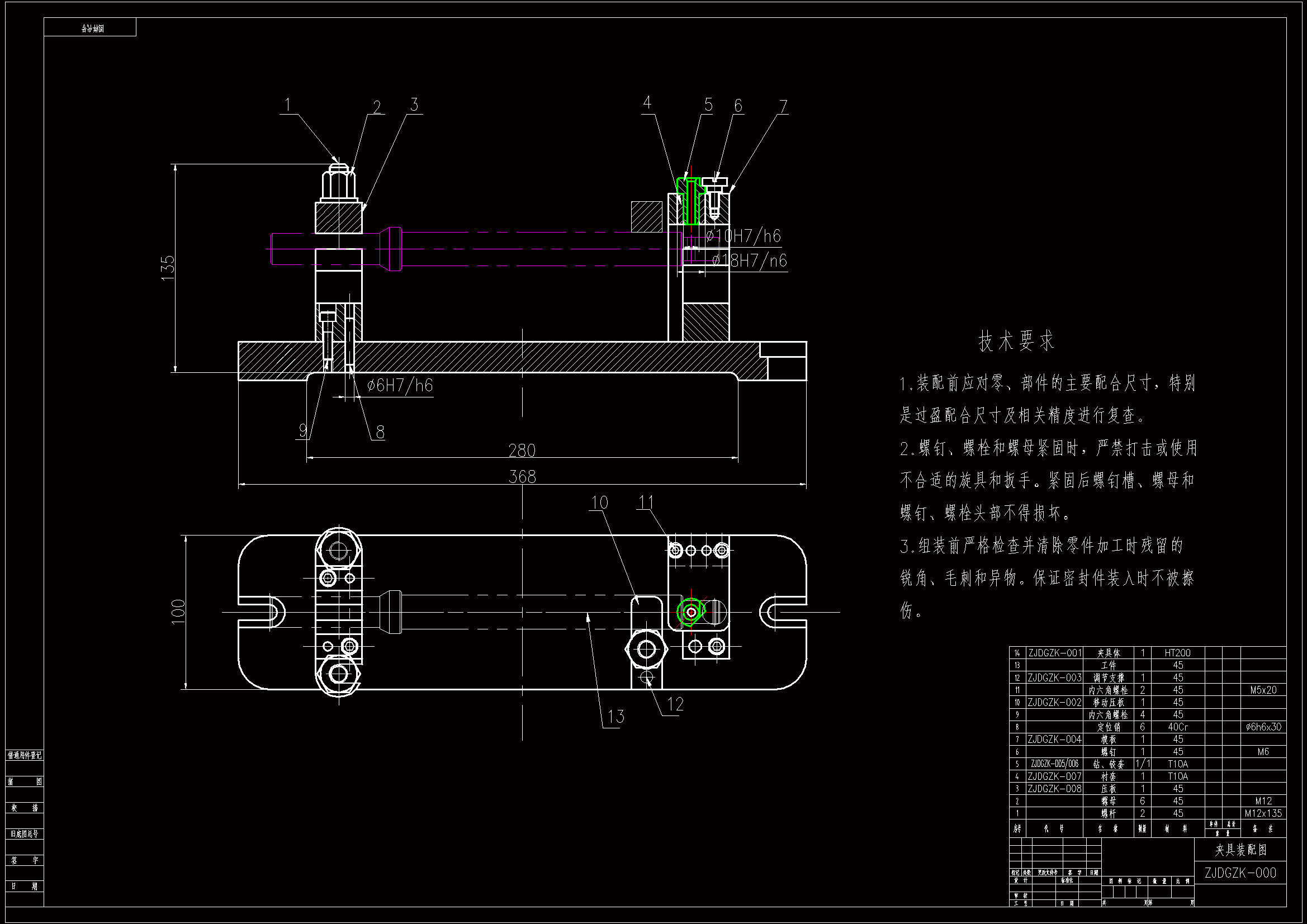This screenshot has width=1307, height=924.
Task: Select the 280 dimension text
Action: point(522,451)
